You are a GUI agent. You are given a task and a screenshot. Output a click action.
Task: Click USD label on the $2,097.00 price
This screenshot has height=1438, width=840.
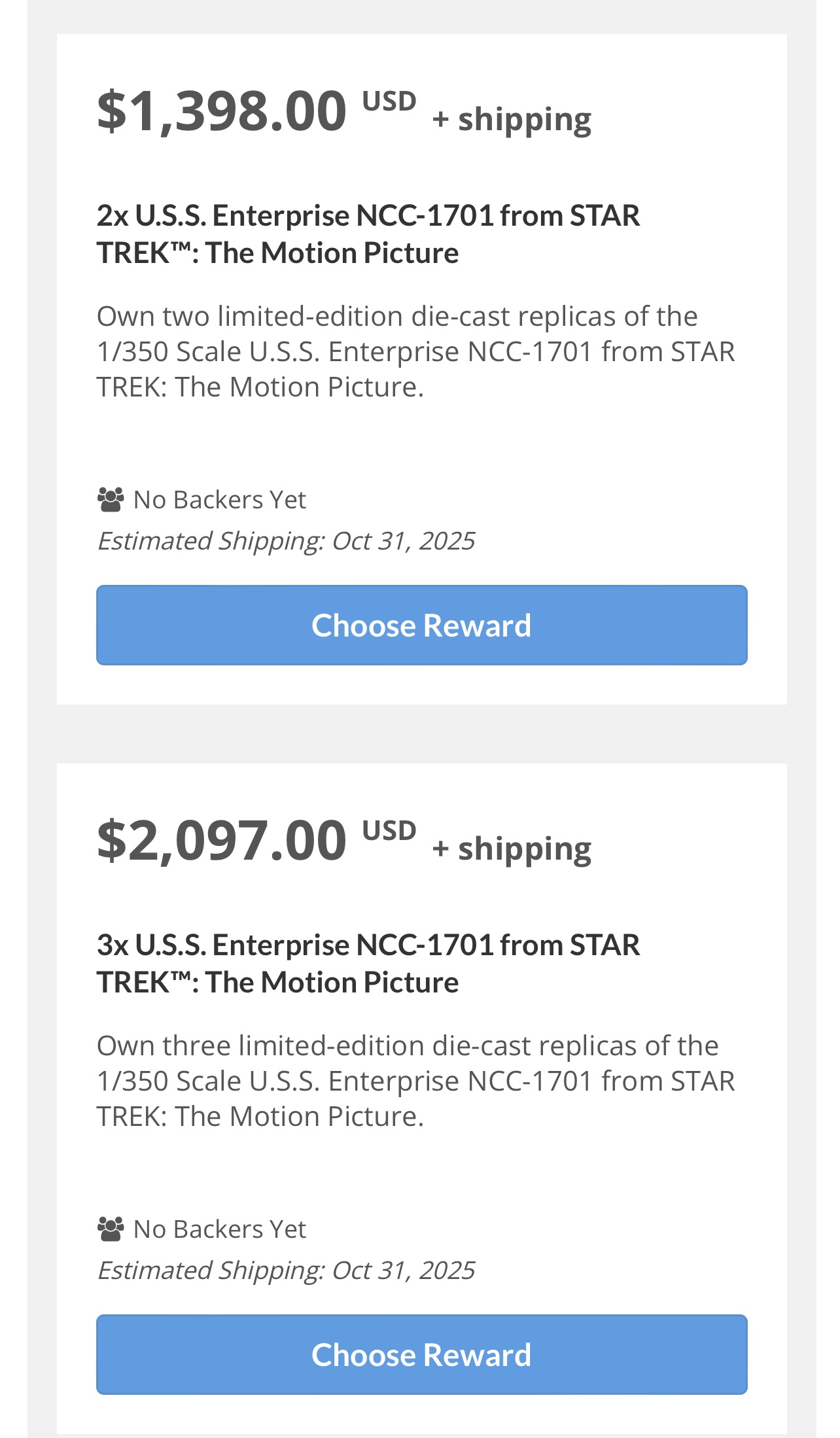point(389,831)
